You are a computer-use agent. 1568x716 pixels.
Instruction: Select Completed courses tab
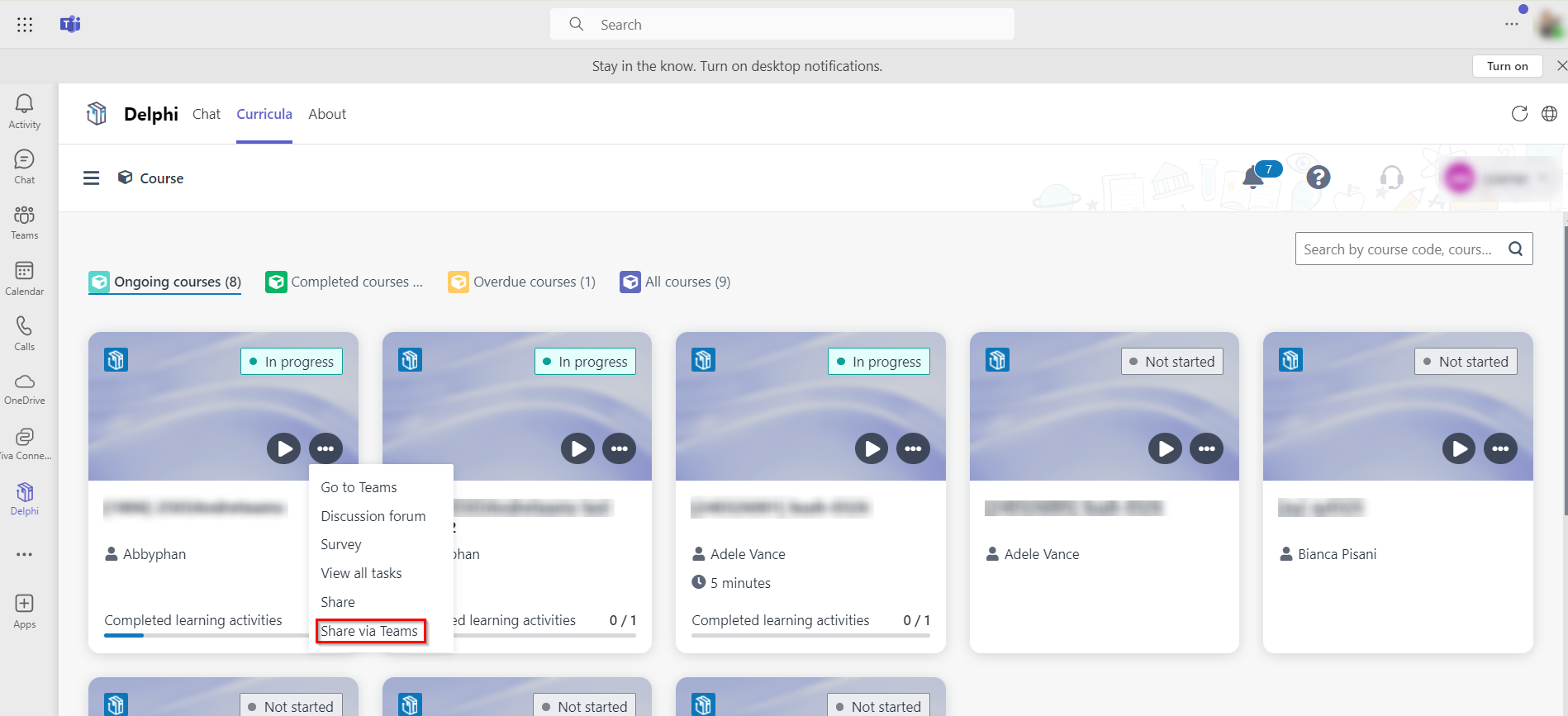click(x=344, y=282)
